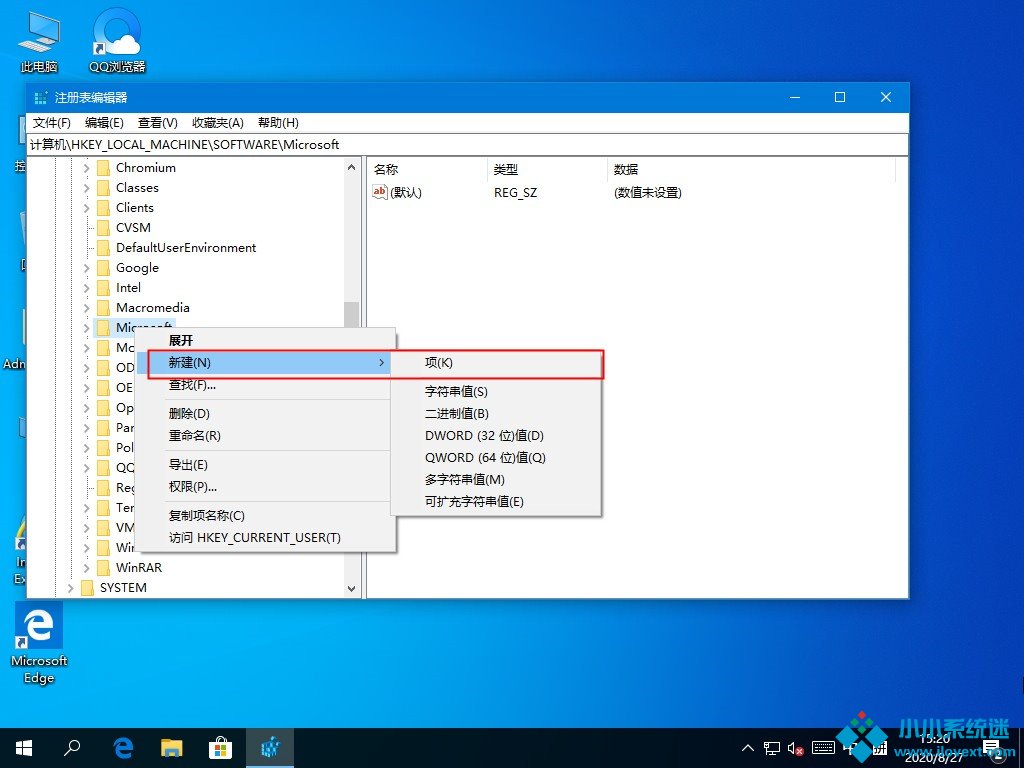The image size is (1024, 768).
Task: Expand the SYSTEM key
Action: pyautogui.click(x=71, y=588)
